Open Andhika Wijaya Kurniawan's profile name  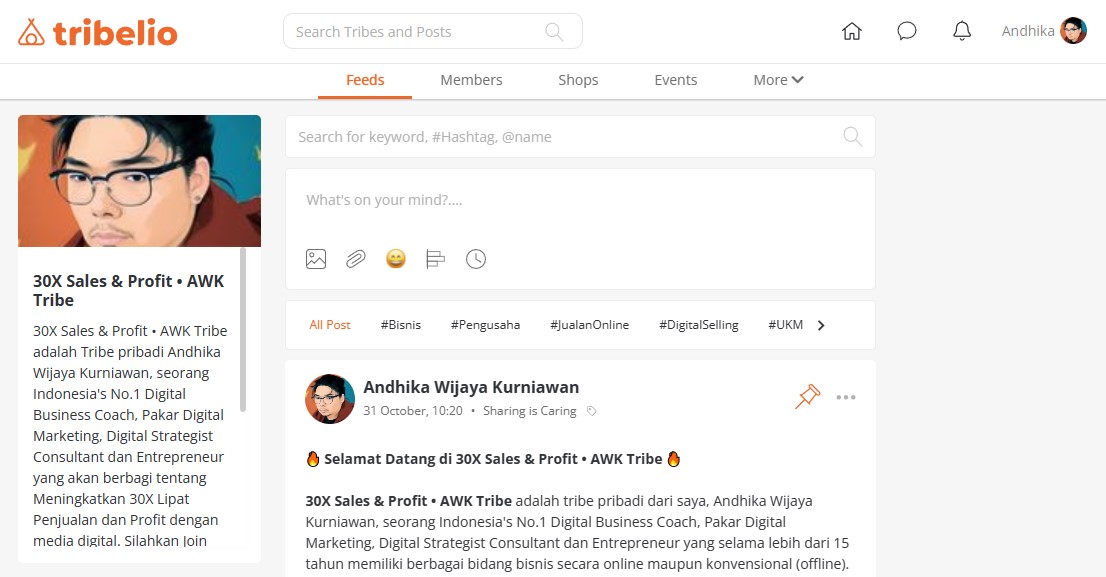pyautogui.click(x=470, y=387)
